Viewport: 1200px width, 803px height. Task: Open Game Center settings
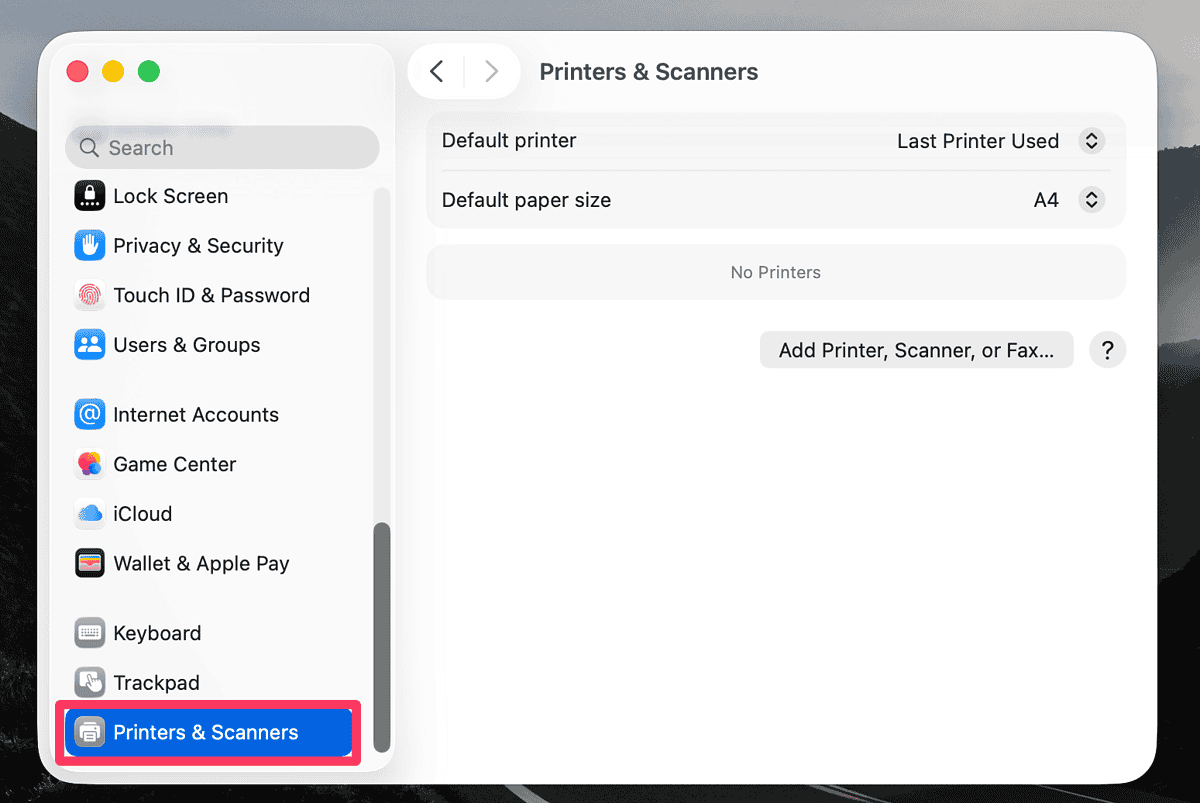89,464
